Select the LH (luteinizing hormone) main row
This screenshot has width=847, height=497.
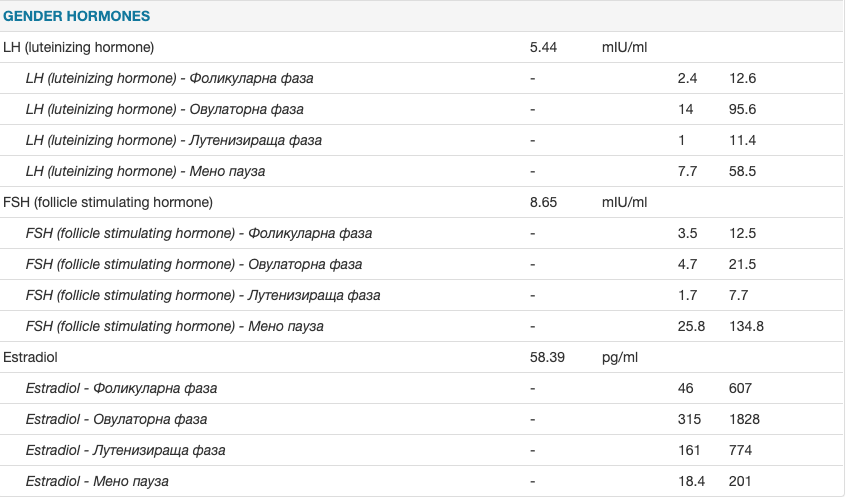pos(79,47)
